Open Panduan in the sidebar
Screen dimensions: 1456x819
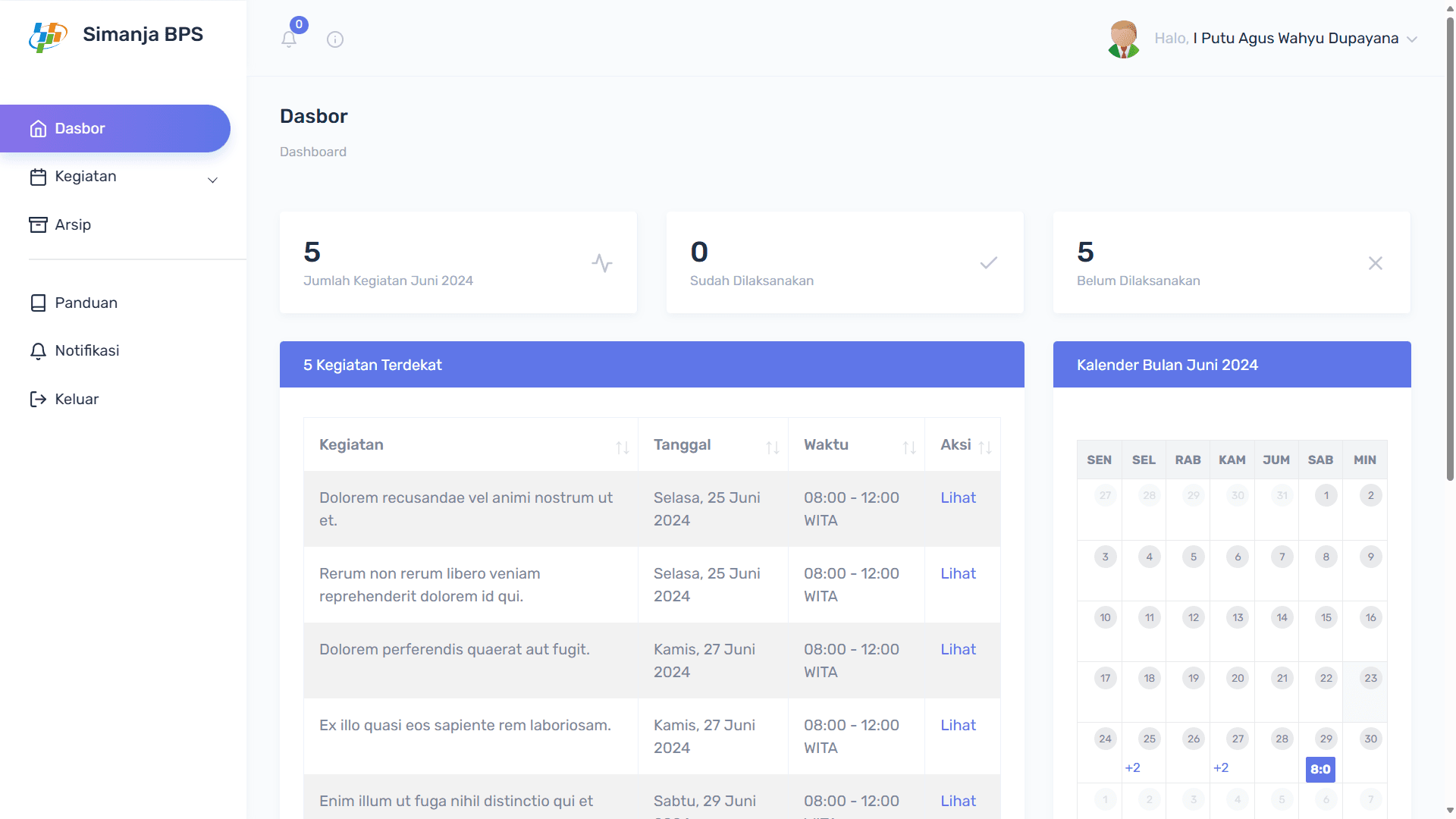pos(86,303)
